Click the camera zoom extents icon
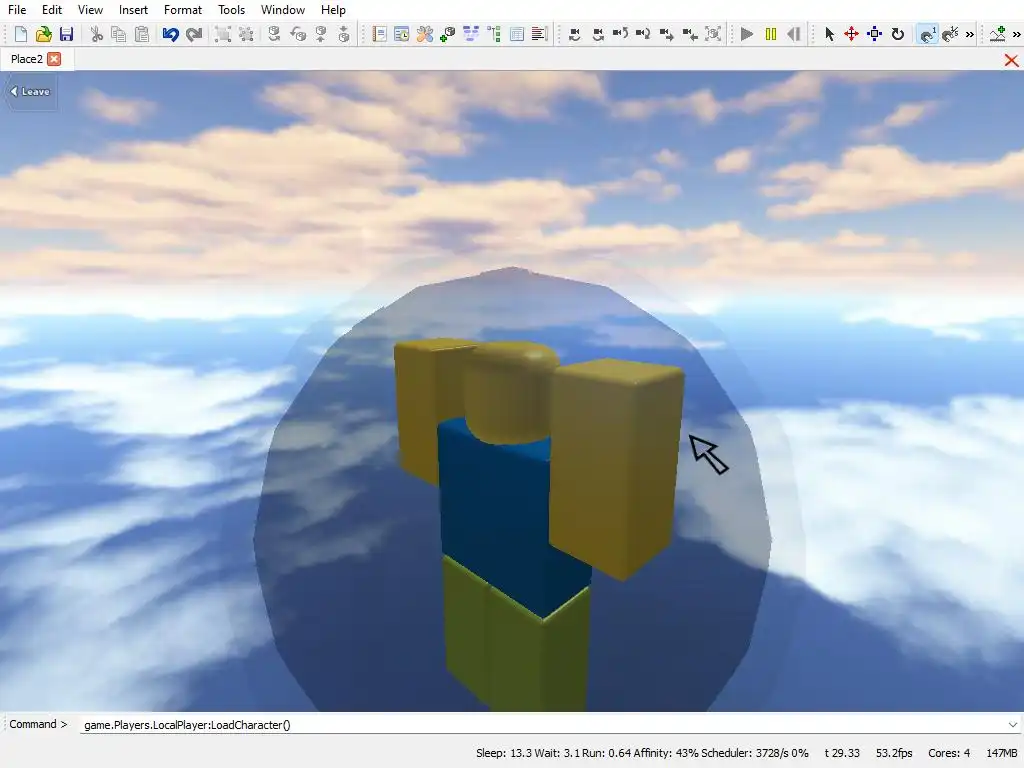The height and width of the screenshot is (768, 1024). (713, 34)
